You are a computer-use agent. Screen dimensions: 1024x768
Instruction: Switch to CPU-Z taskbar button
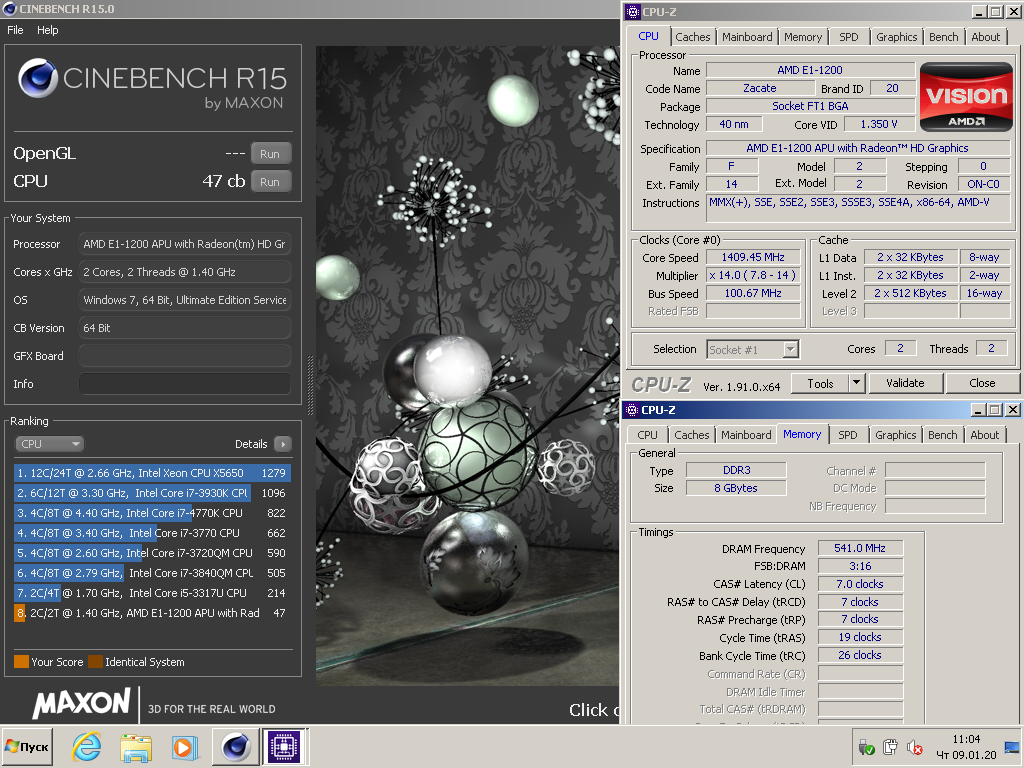[284, 746]
